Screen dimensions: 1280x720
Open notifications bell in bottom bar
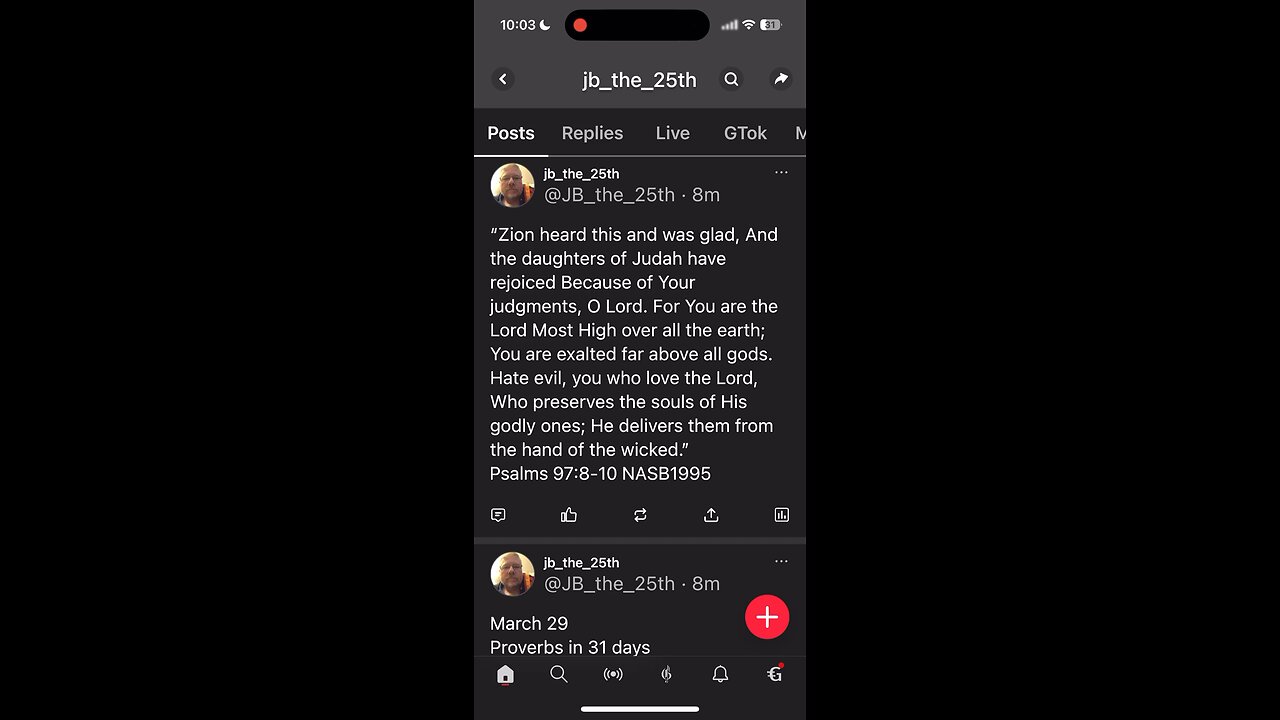click(x=720, y=675)
